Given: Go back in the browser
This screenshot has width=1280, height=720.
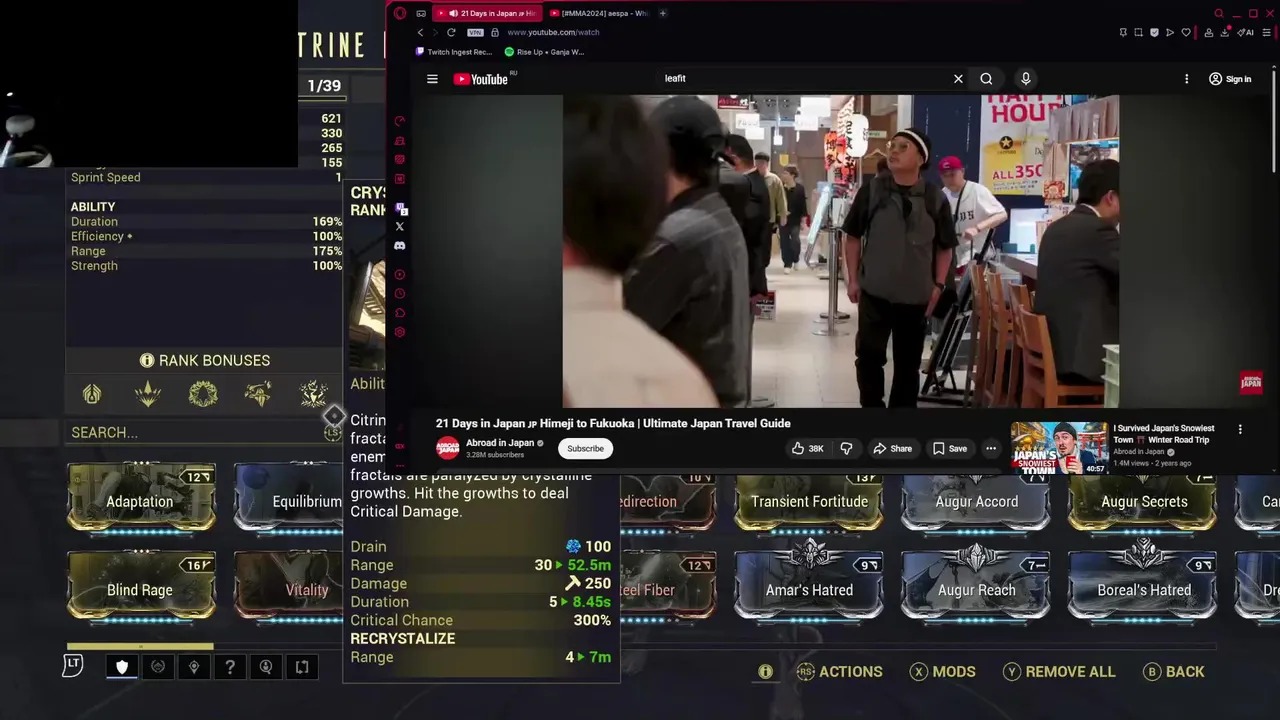Looking at the screenshot, I should 420,32.
